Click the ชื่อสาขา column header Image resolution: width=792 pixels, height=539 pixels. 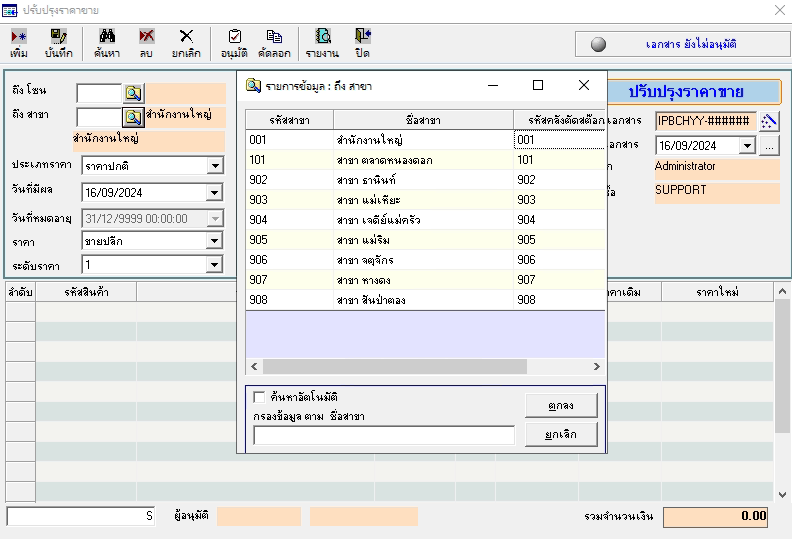coord(424,120)
